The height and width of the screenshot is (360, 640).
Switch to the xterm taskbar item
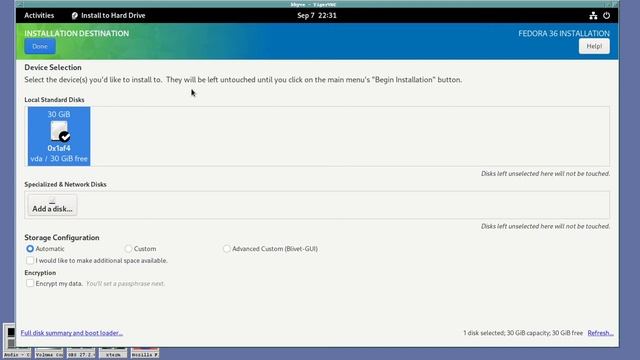113,353
